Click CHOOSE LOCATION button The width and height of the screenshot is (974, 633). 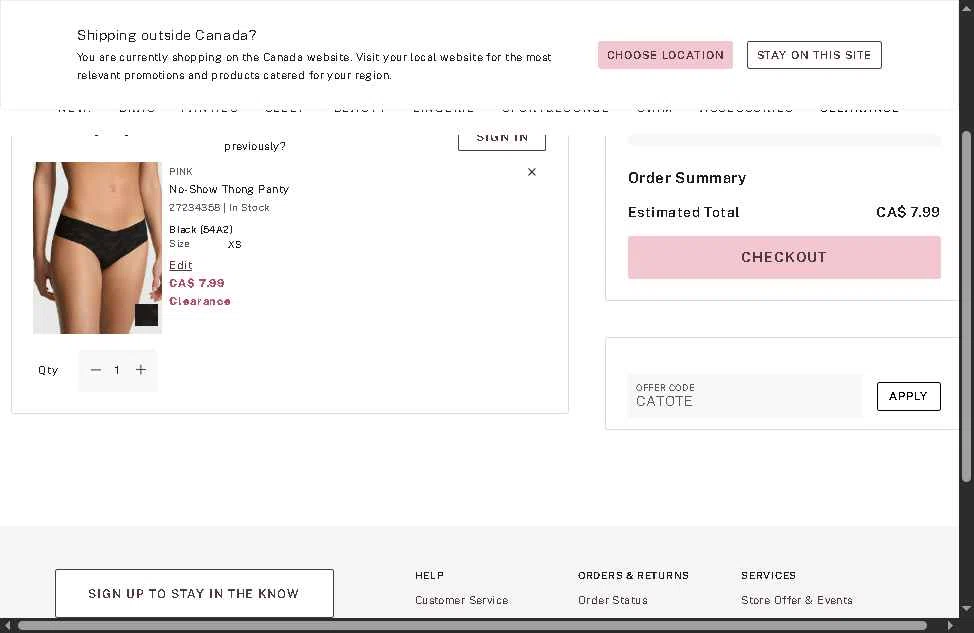coord(665,55)
